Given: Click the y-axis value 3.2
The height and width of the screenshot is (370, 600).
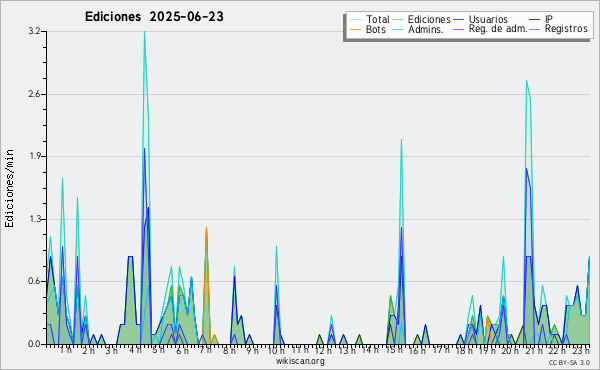Looking at the screenshot, I should (x=34, y=31).
